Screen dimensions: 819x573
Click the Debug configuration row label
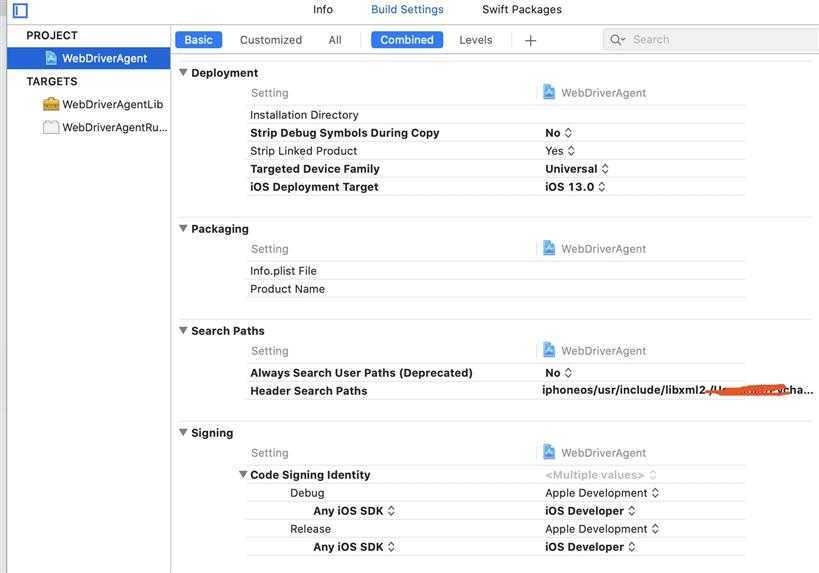(307, 493)
